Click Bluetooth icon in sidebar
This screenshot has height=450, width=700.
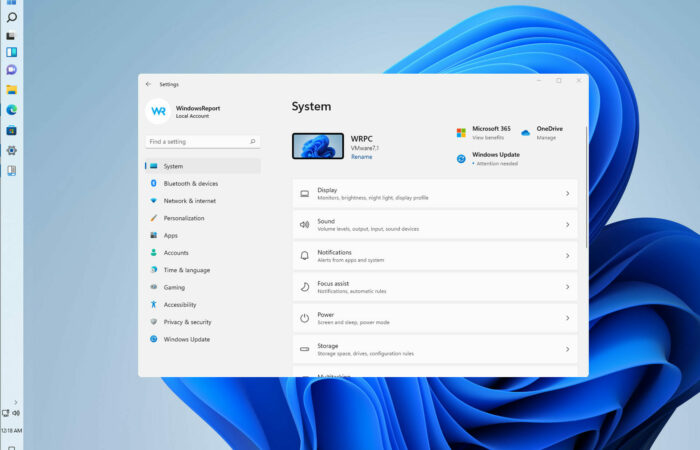tap(154, 183)
